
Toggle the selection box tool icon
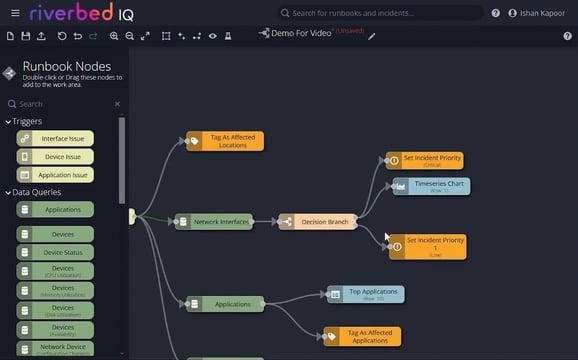(166, 36)
